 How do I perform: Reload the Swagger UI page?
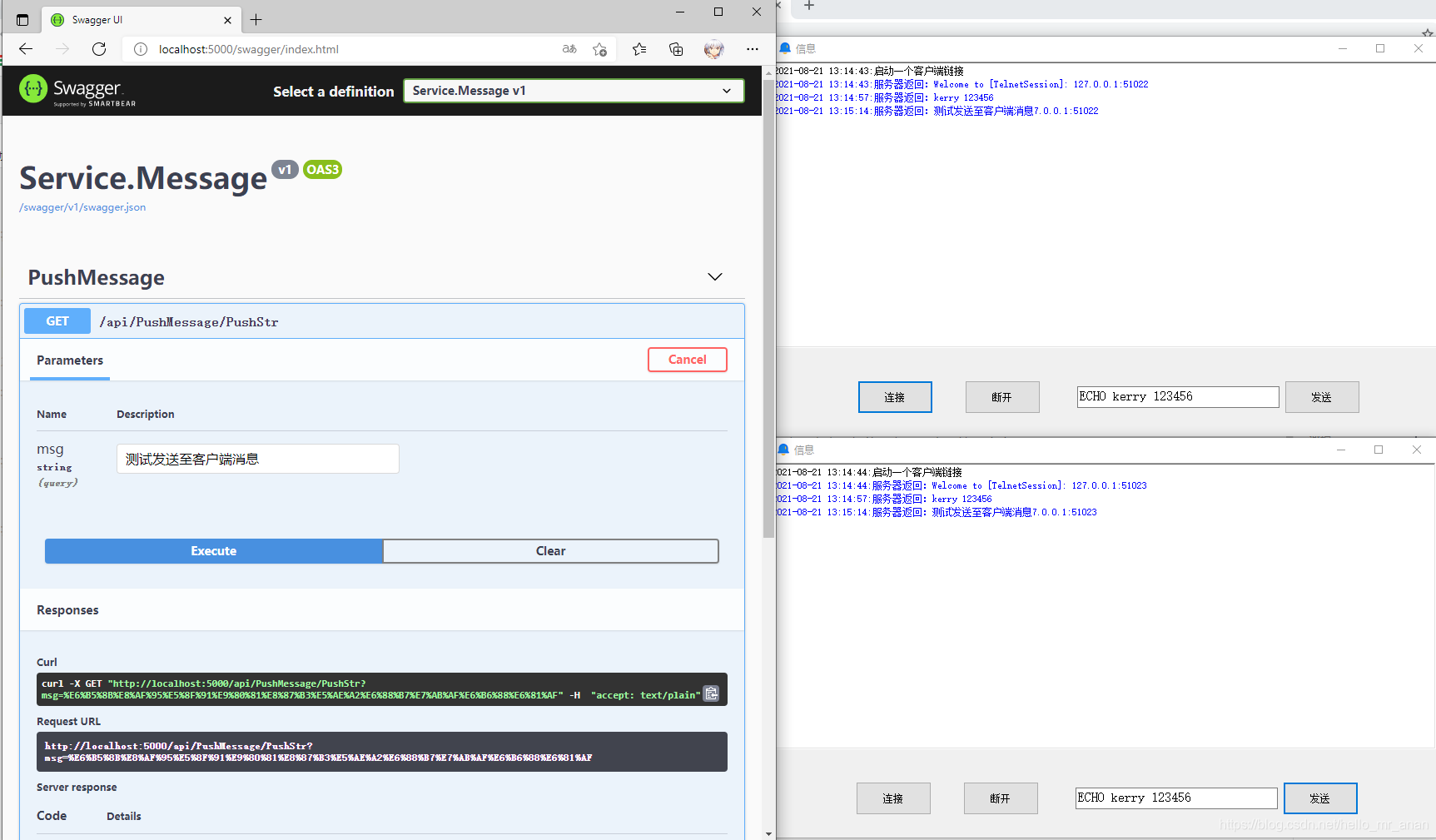click(x=99, y=49)
